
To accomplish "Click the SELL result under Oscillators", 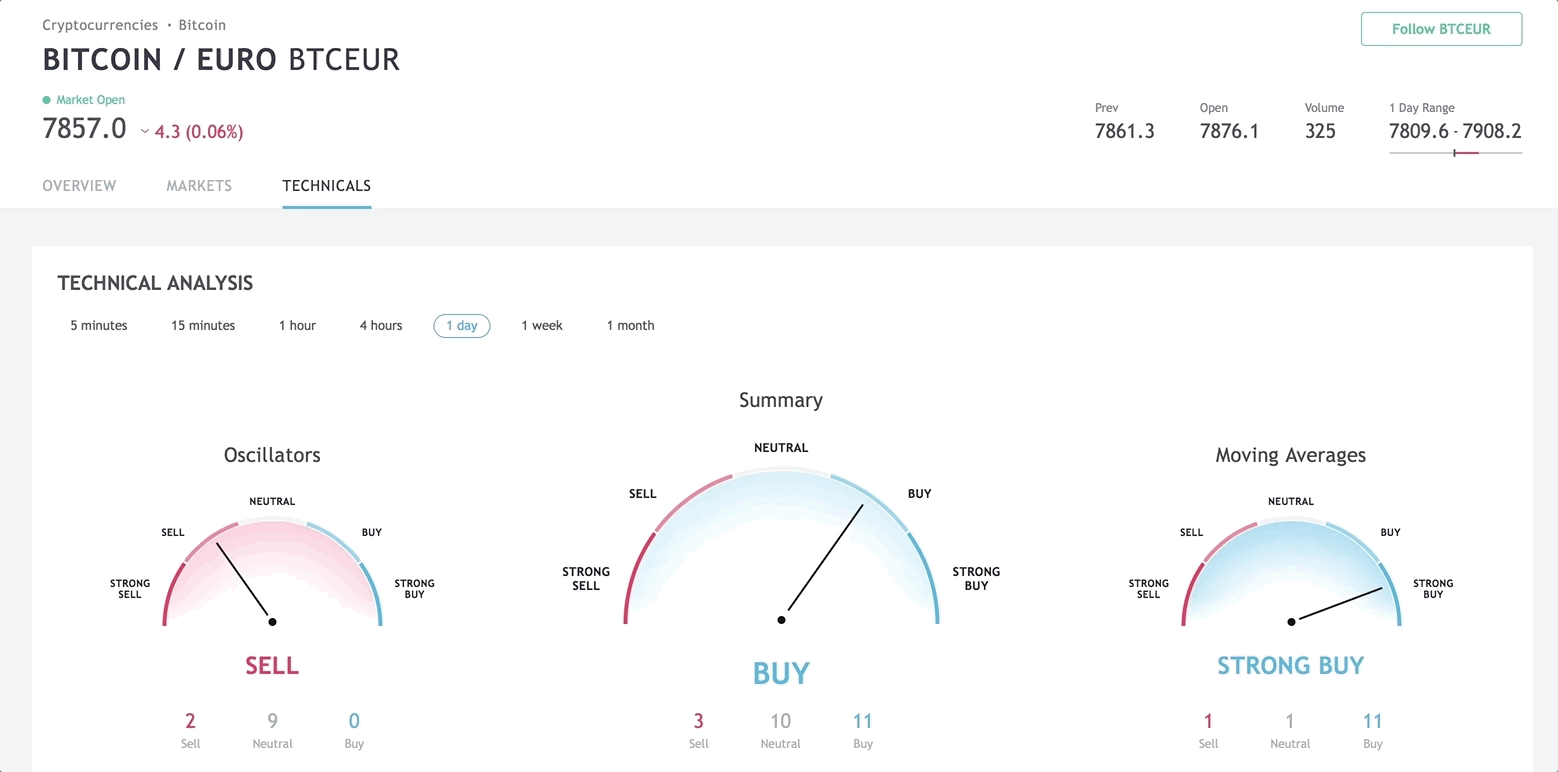I will point(272,665).
